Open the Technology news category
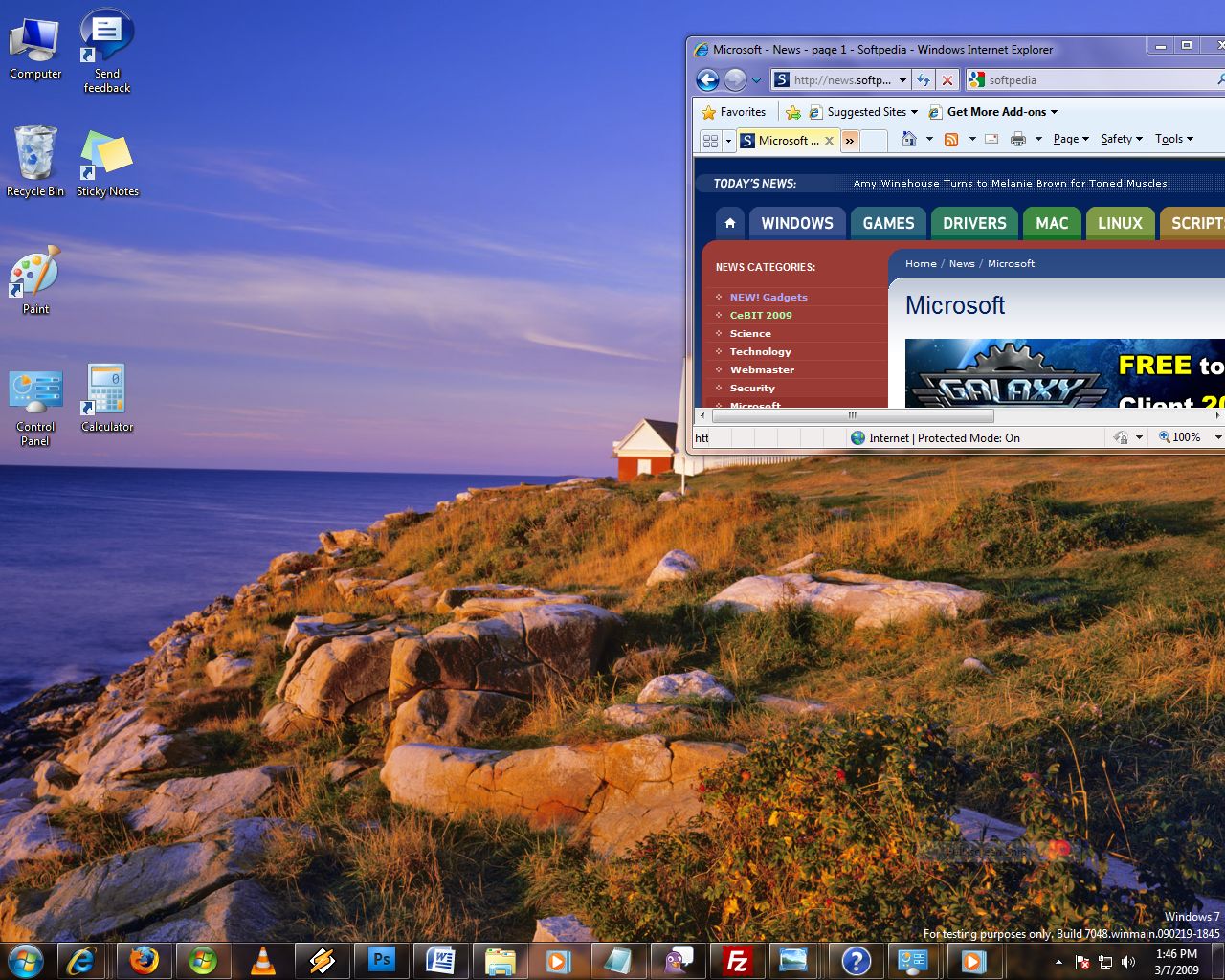 [760, 351]
